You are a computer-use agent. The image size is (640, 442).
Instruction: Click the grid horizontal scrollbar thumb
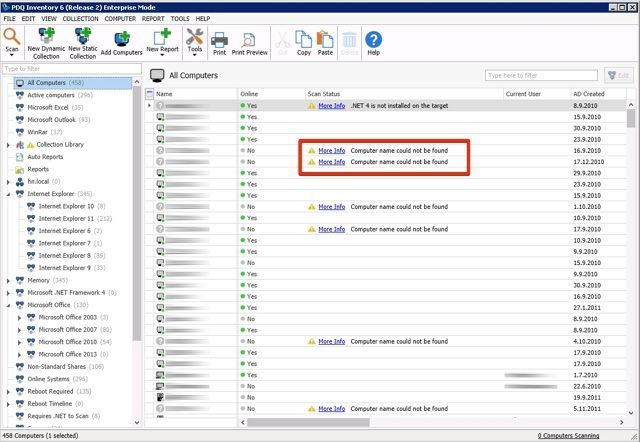[308, 422]
